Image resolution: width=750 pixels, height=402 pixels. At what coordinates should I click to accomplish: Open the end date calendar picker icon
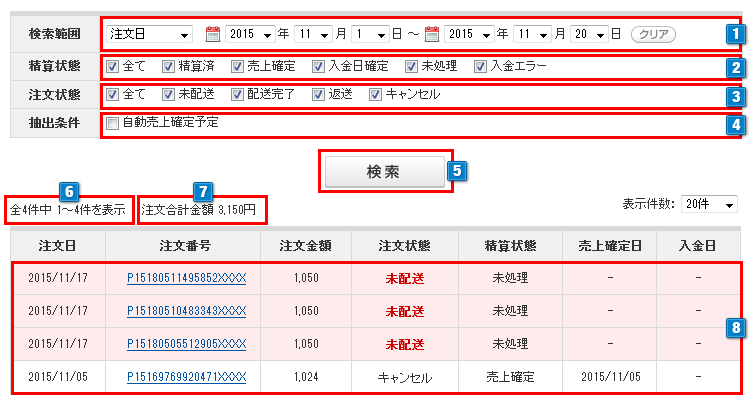pos(431,34)
